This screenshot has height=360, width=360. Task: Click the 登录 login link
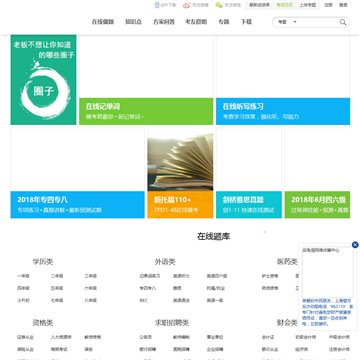point(343,5)
